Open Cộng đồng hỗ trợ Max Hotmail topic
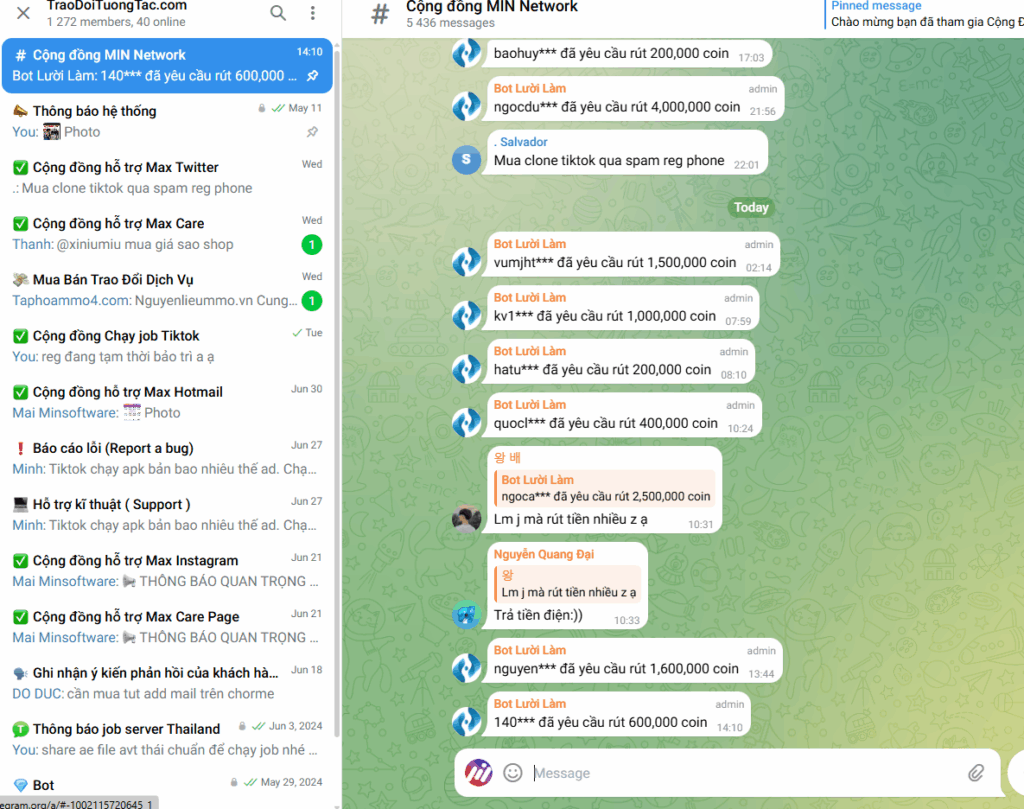The height and width of the screenshot is (809, 1024). [167, 402]
